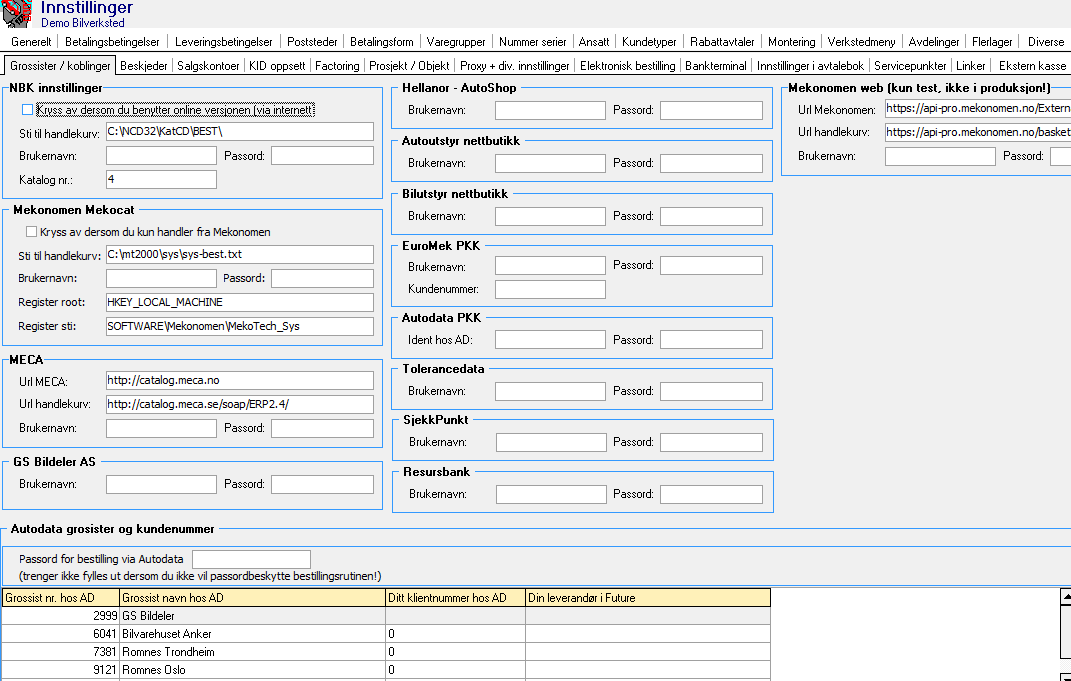Click the Grossist navn hos AD column header
Viewport: 1071px width, 681px height.
[x=253, y=598]
